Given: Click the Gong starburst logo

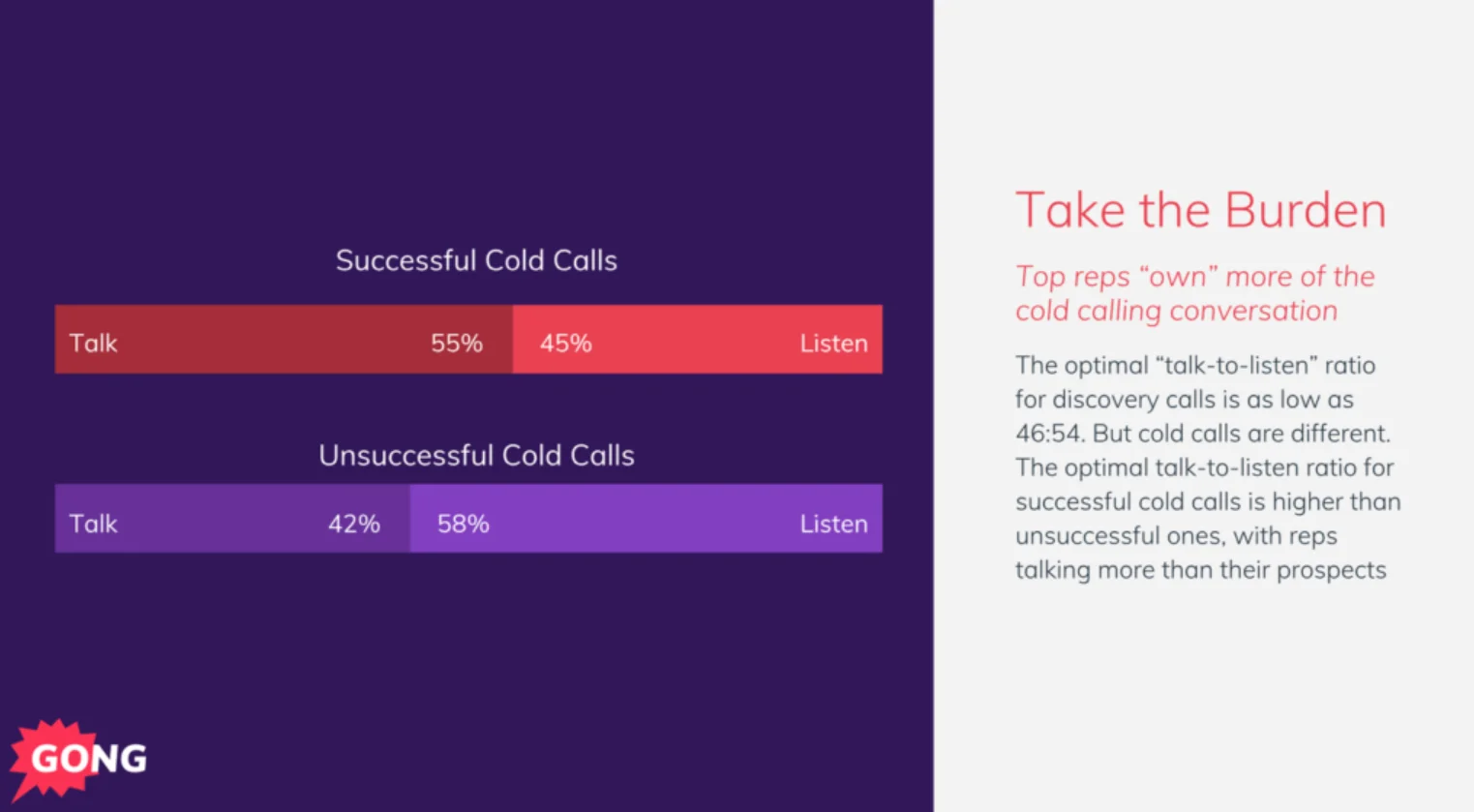Looking at the screenshot, I should click(x=79, y=758).
